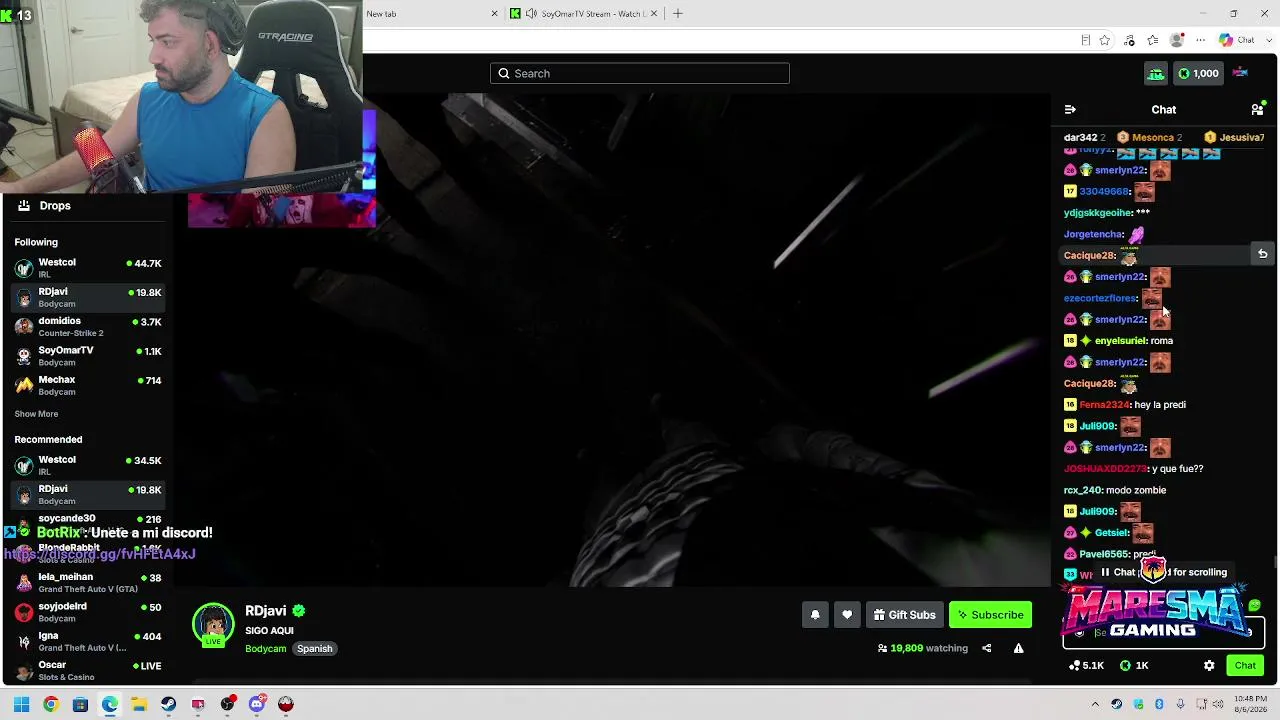Open the chat users list icon
This screenshot has height=720, width=1280.
coord(1257,110)
